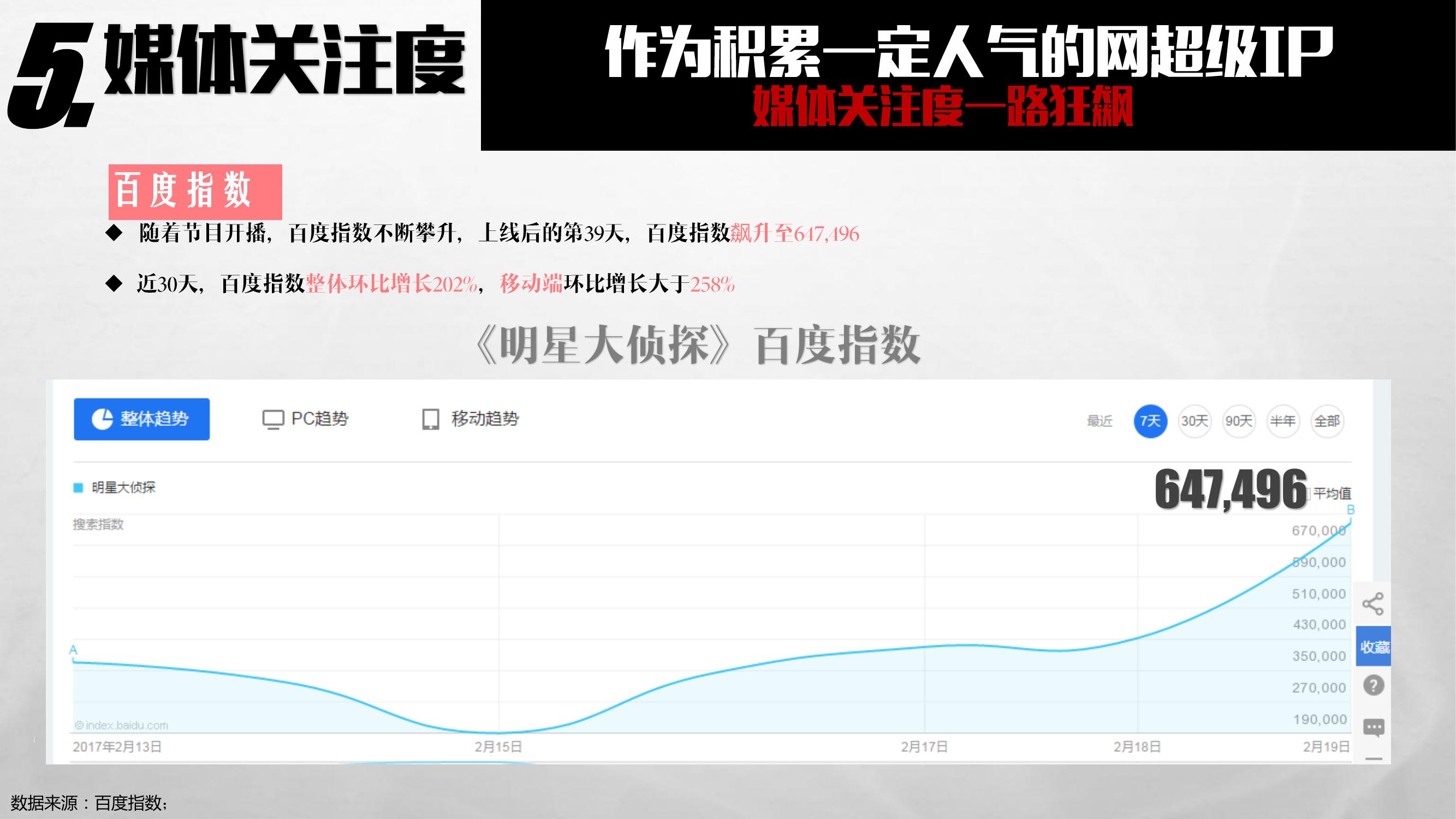This screenshot has width=1456, height=819.
Task: Open the feedback chat bubble icon
Action: (1374, 727)
